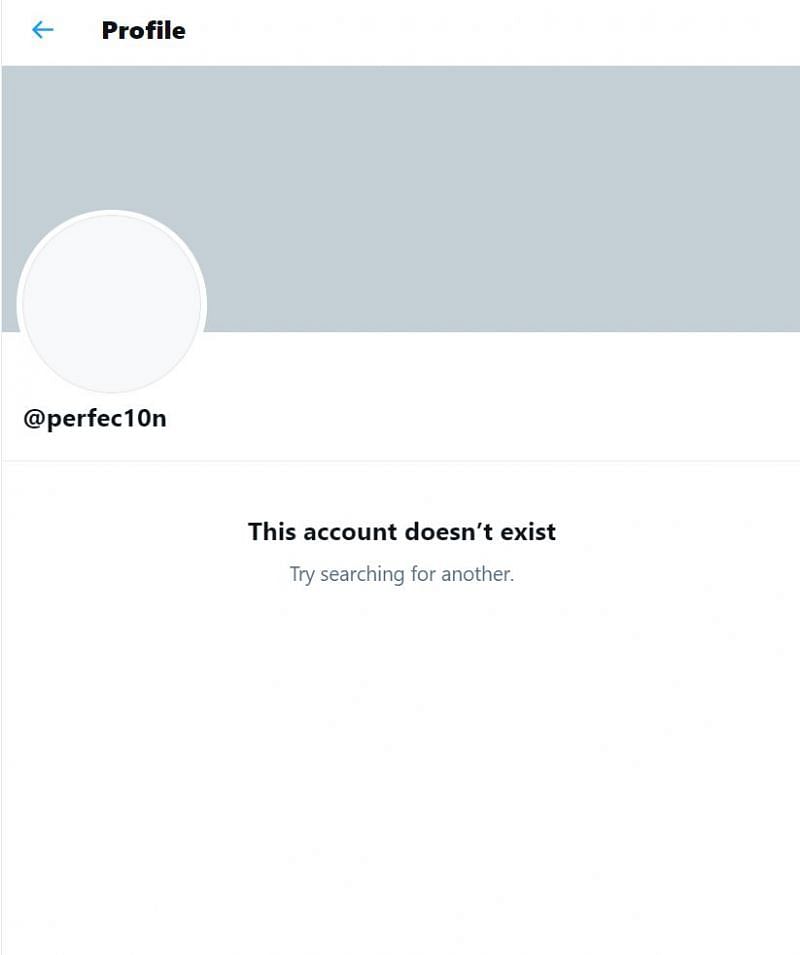Click the word "account" in the heading

pos(350,532)
